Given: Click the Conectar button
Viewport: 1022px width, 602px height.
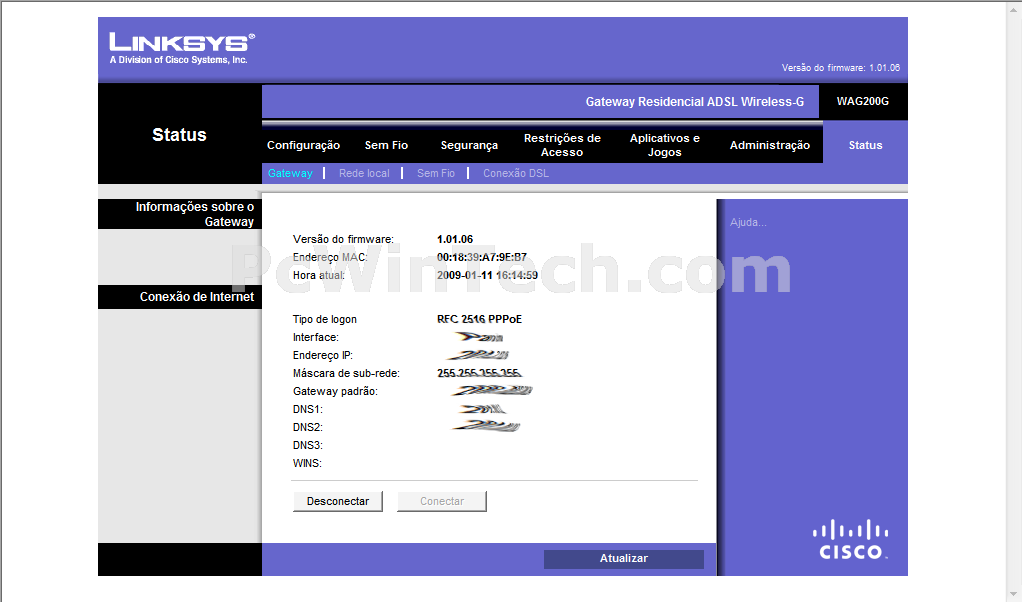Looking at the screenshot, I should click(442, 501).
